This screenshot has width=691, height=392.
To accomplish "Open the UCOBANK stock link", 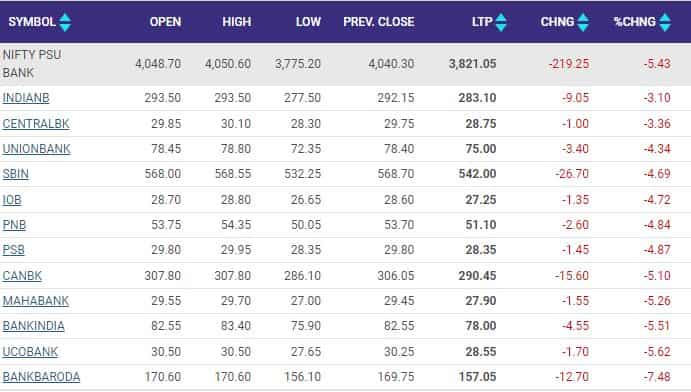I will (x=30, y=352).
